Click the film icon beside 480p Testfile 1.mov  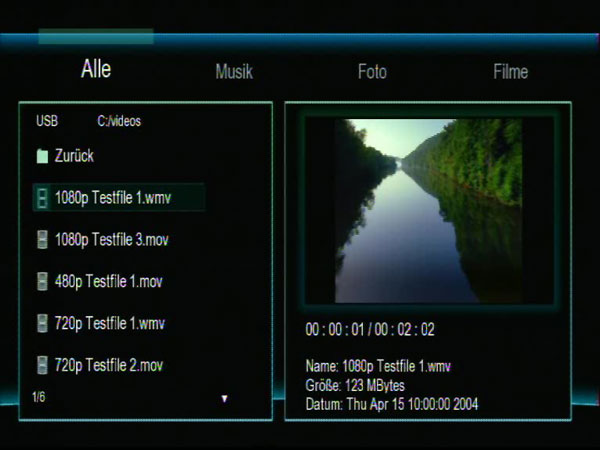[x=42, y=282]
